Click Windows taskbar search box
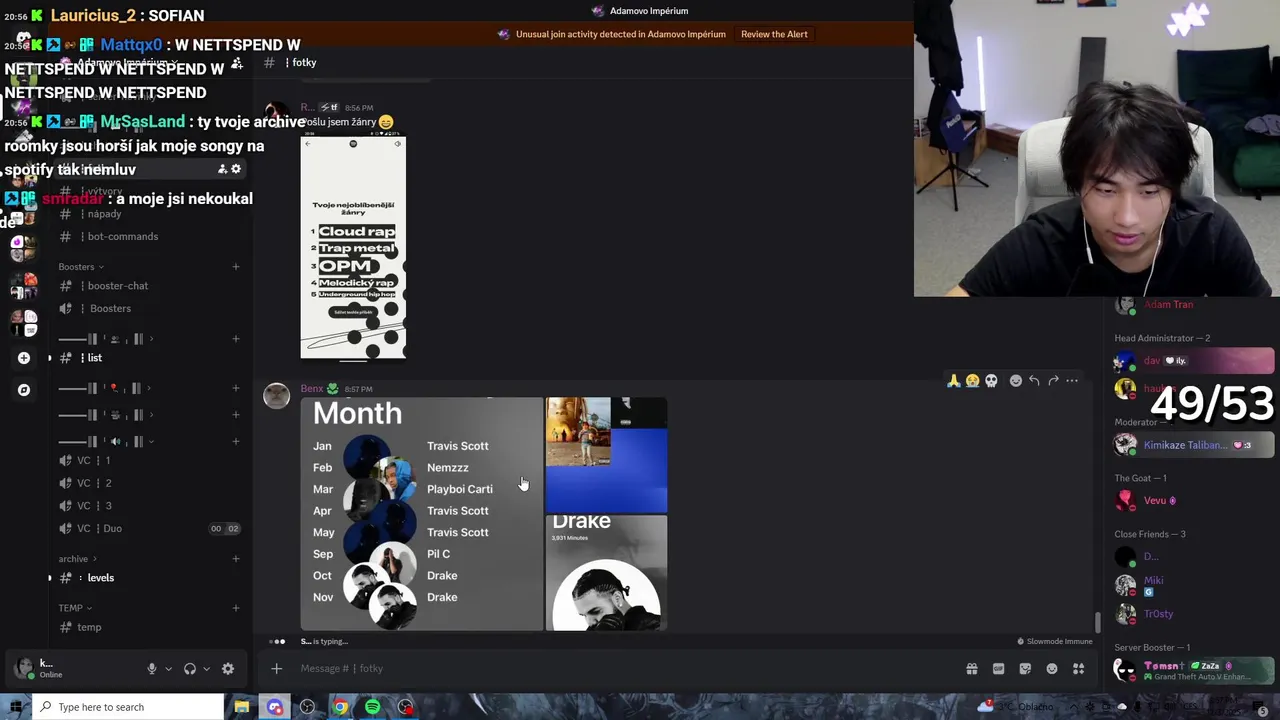This screenshot has height=720, width=1280. click(130, 707)
